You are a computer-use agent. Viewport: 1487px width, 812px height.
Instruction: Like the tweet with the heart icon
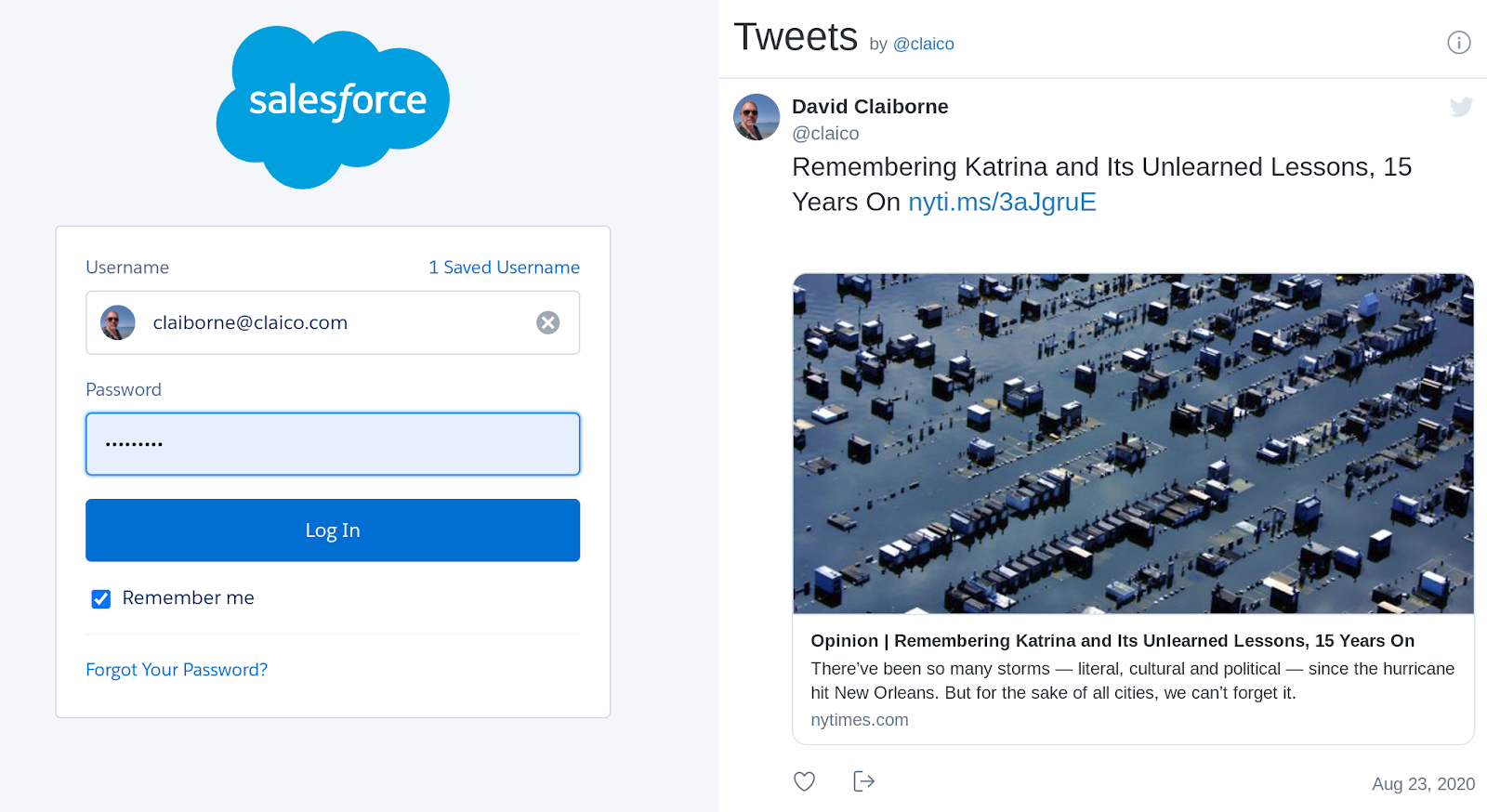pyautogui.click(x=805, y=781)
